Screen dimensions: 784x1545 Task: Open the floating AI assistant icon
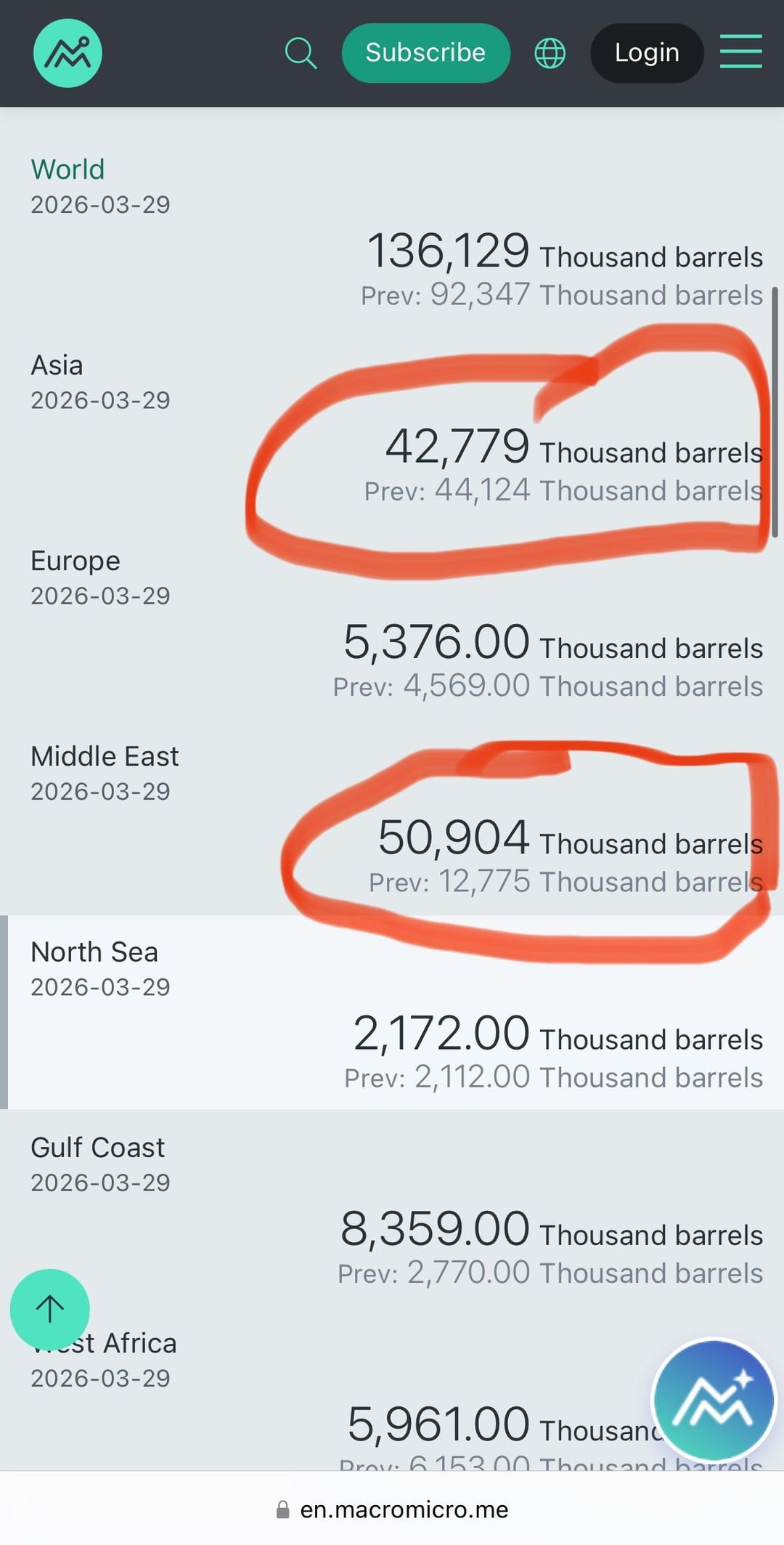tap(714, 1399)
